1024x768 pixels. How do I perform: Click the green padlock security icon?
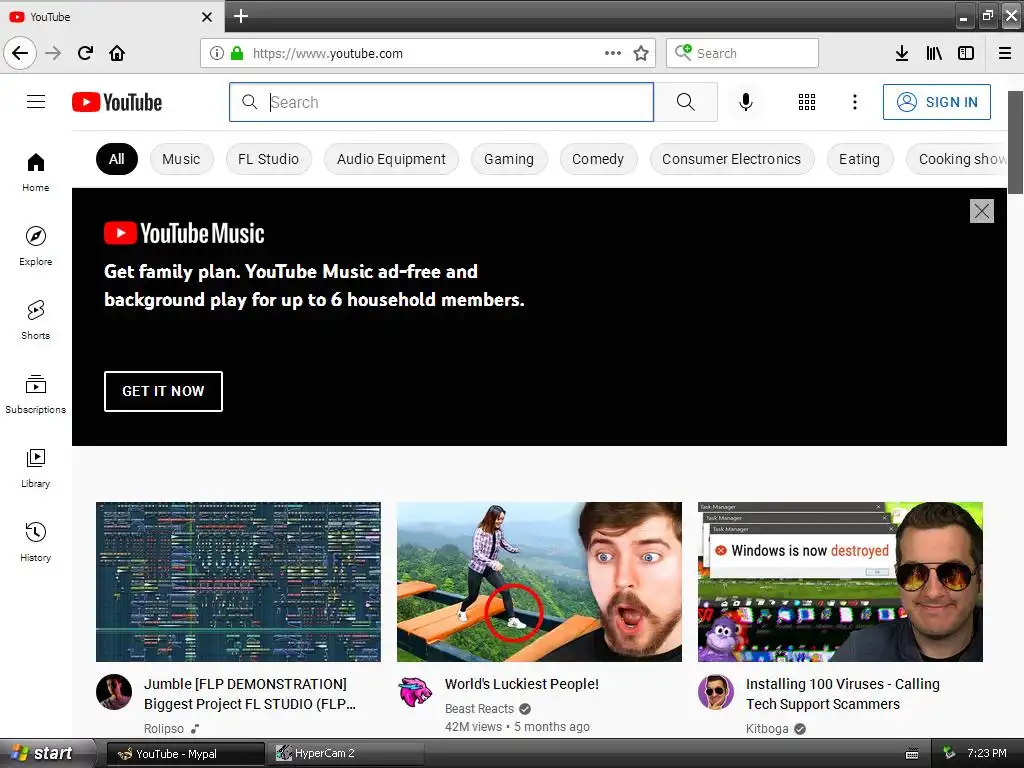237,53
